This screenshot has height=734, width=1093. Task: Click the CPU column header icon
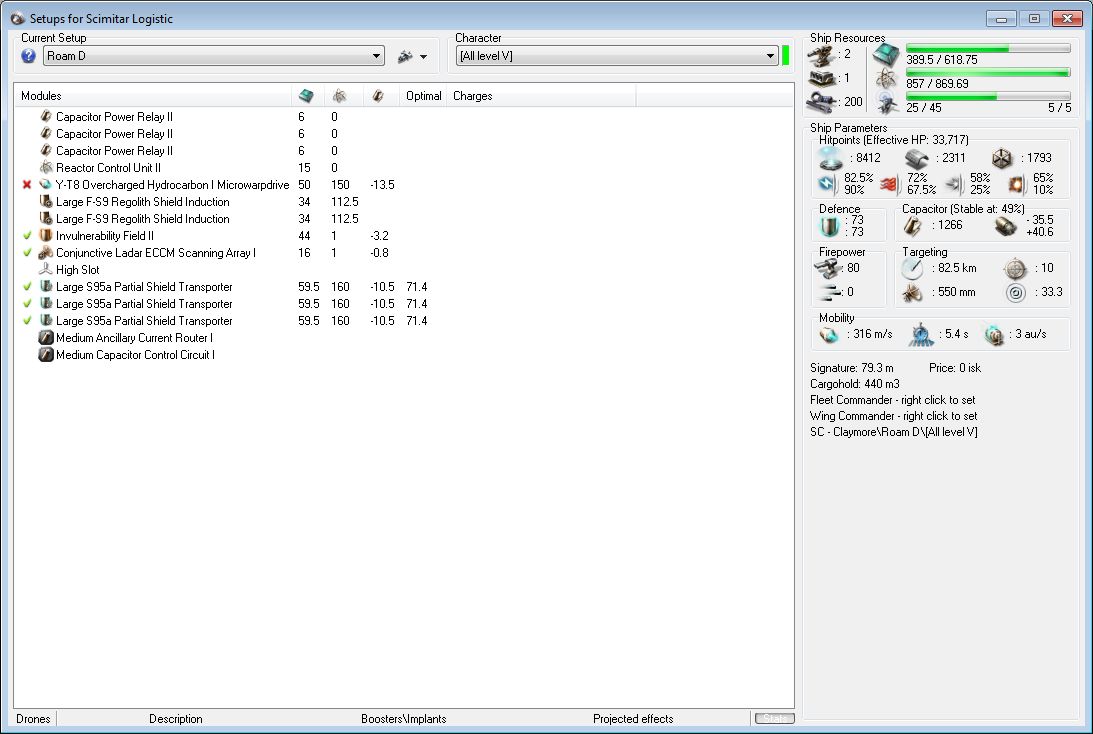pos(306,95)
